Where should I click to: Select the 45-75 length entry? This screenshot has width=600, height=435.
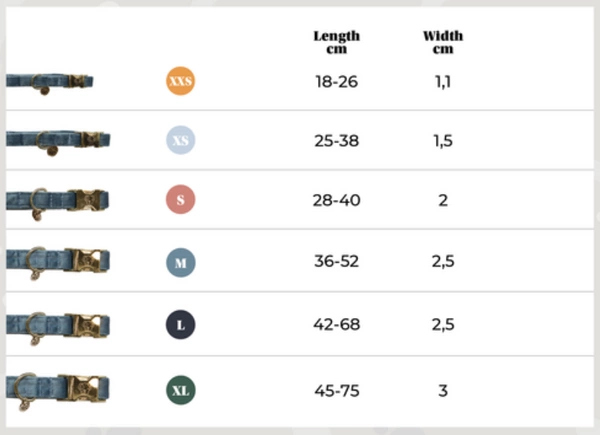[x=336, y=389]
